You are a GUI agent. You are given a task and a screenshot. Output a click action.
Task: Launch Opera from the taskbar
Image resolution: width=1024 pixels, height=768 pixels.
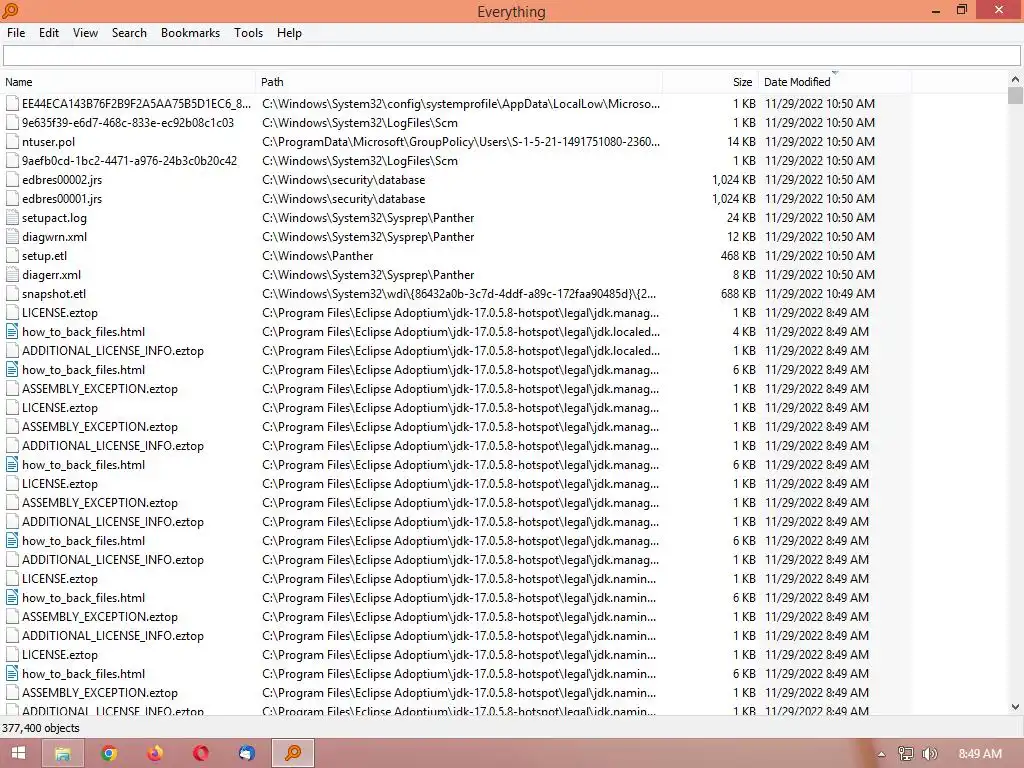(200, 753)
